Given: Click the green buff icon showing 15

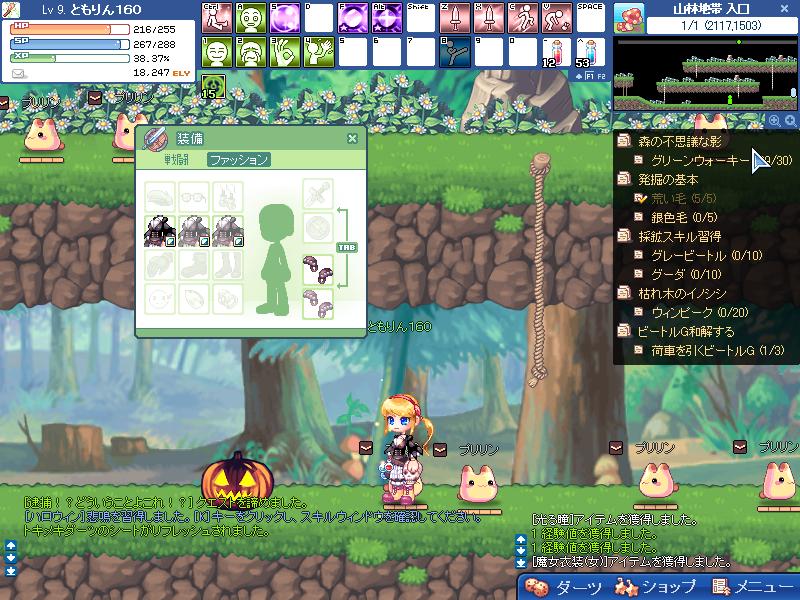Looking at the screenshot, I should click(213, 86).
